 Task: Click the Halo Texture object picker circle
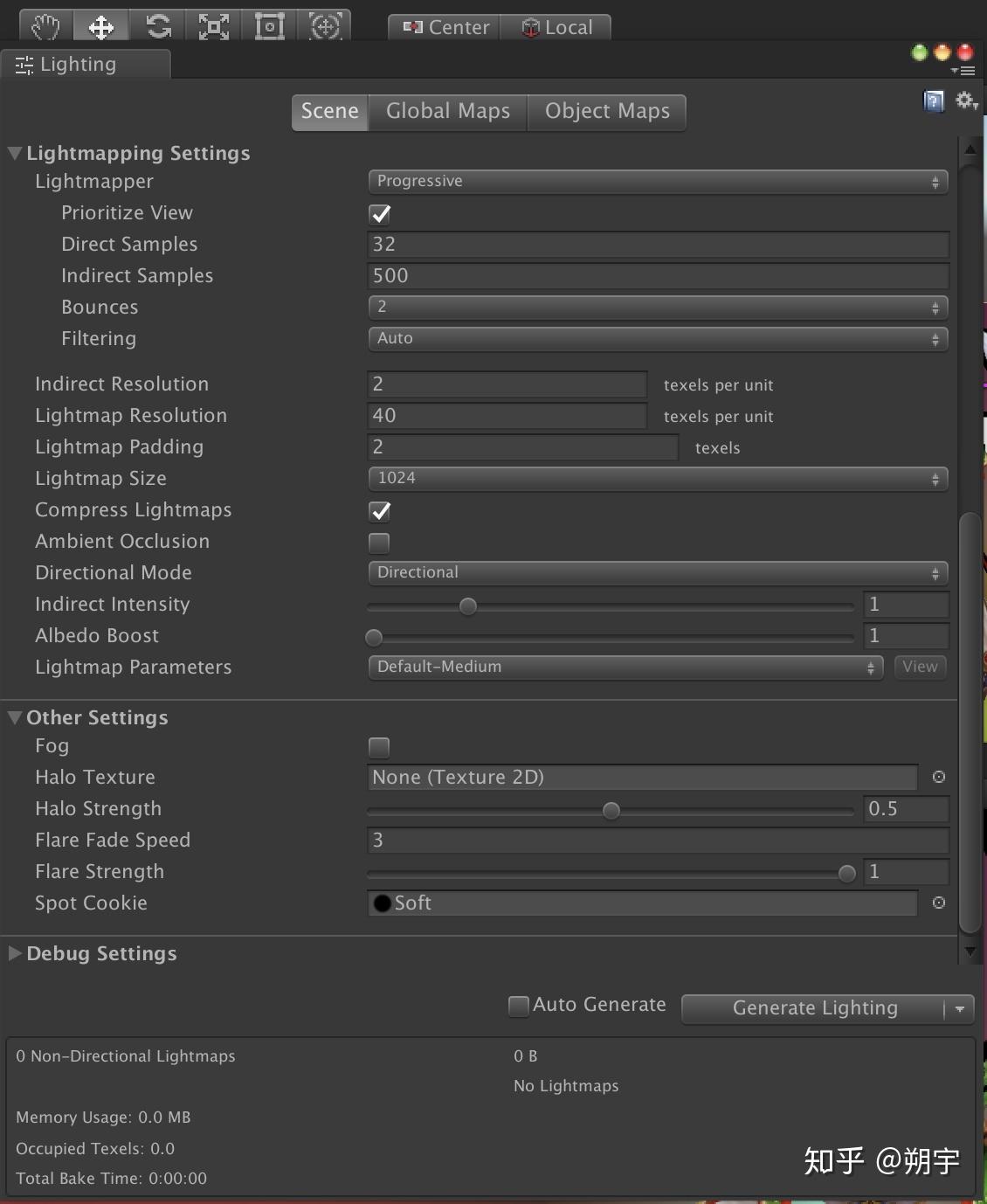pyautogui.click(x=938, y=777)
